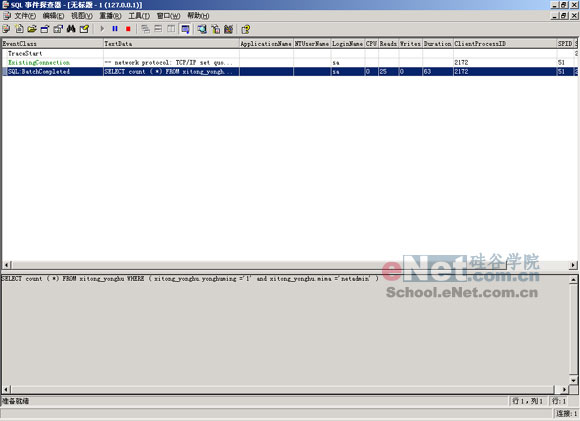Viewport: 580px width, 421px height.
Task: Open the 文件(F) menu
Action: pos(25,16)
